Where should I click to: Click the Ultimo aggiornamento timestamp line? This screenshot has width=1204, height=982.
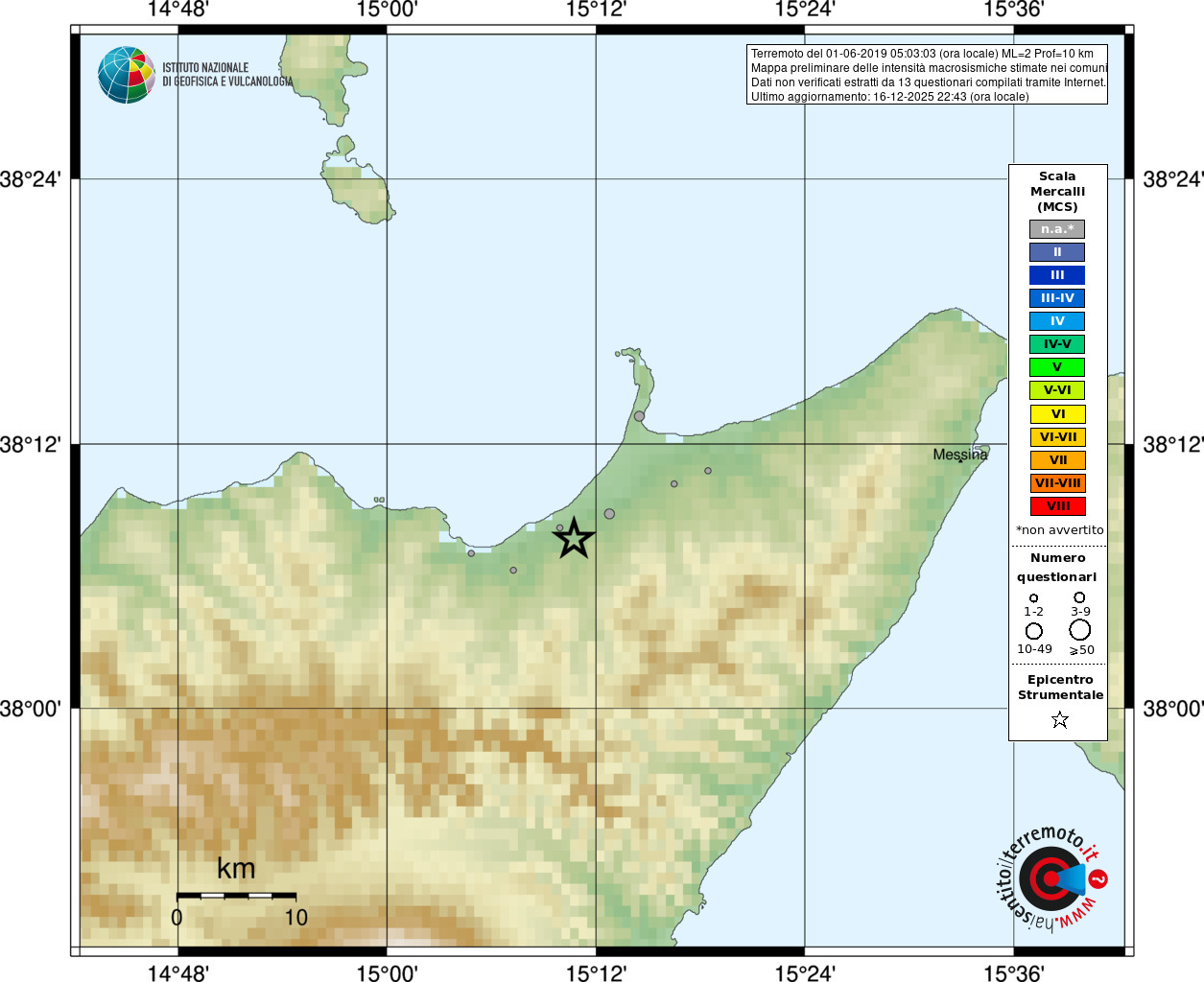(889, 97)
